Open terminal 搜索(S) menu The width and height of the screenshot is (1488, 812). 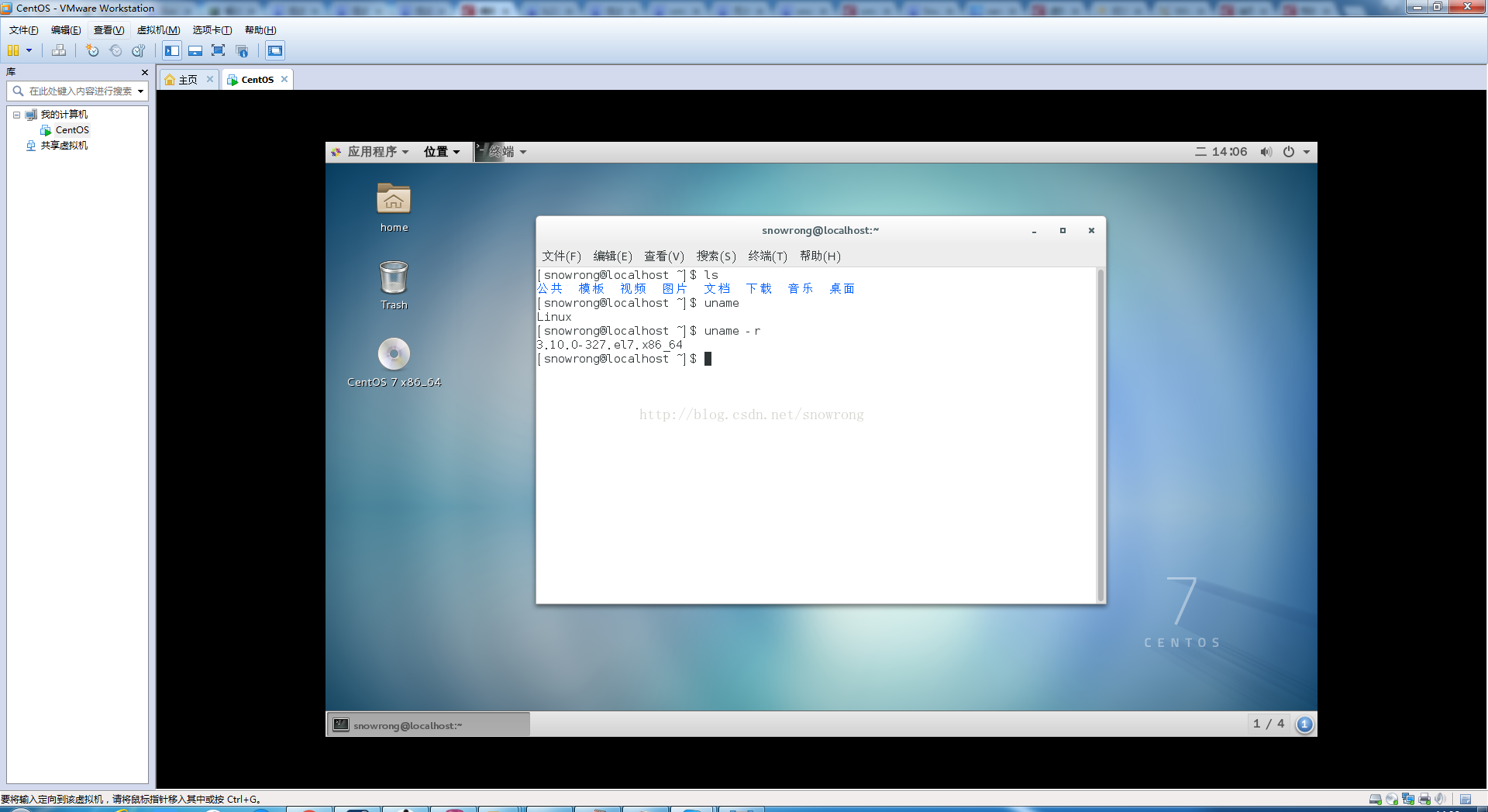[x=716, y=256]
